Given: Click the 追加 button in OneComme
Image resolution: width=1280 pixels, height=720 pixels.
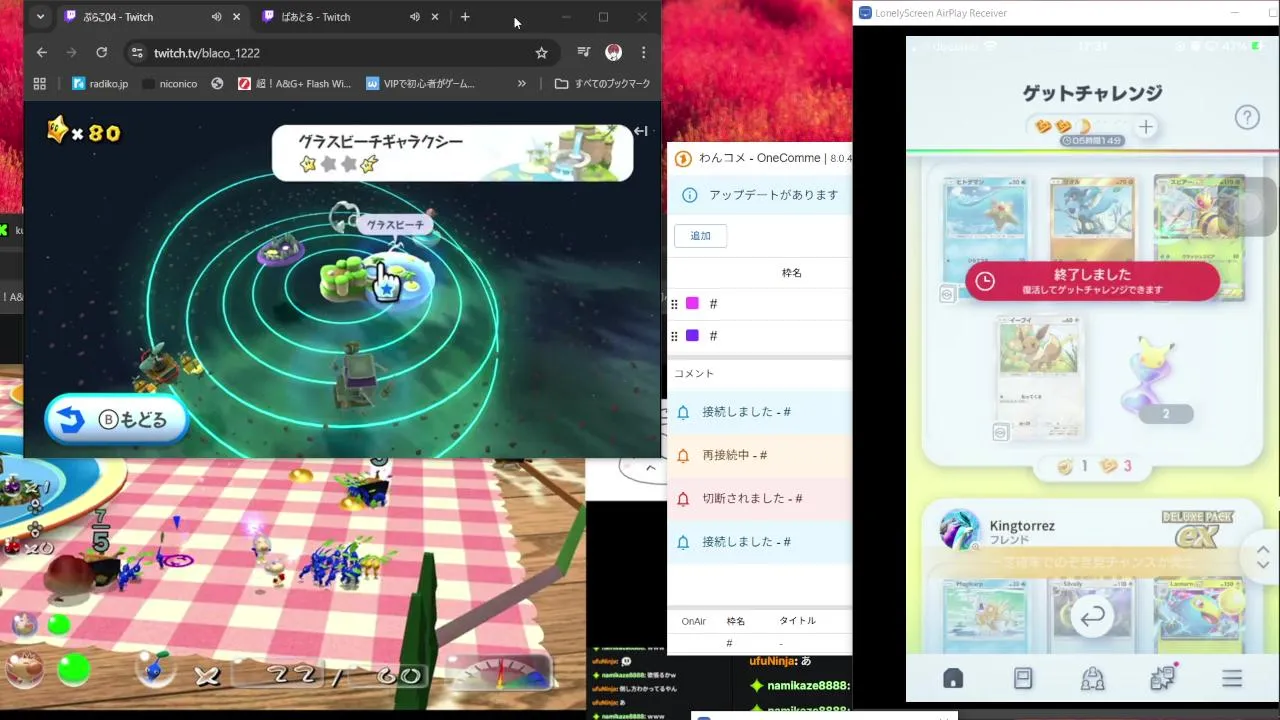Looking at the screenshot, I should point(700,236).
